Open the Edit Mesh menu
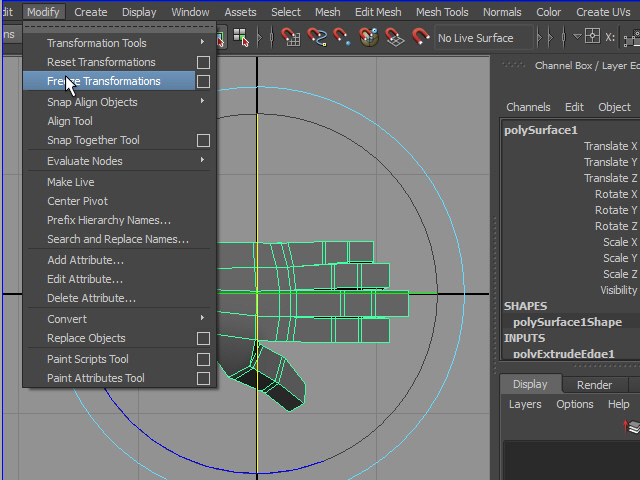The width and height of the screenshot is (640, 480). (x=378, y=12)
